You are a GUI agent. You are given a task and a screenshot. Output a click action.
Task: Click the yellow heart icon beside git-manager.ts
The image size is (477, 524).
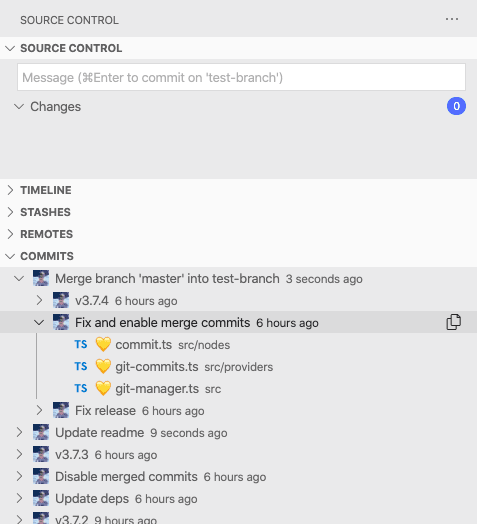point(103,389)
